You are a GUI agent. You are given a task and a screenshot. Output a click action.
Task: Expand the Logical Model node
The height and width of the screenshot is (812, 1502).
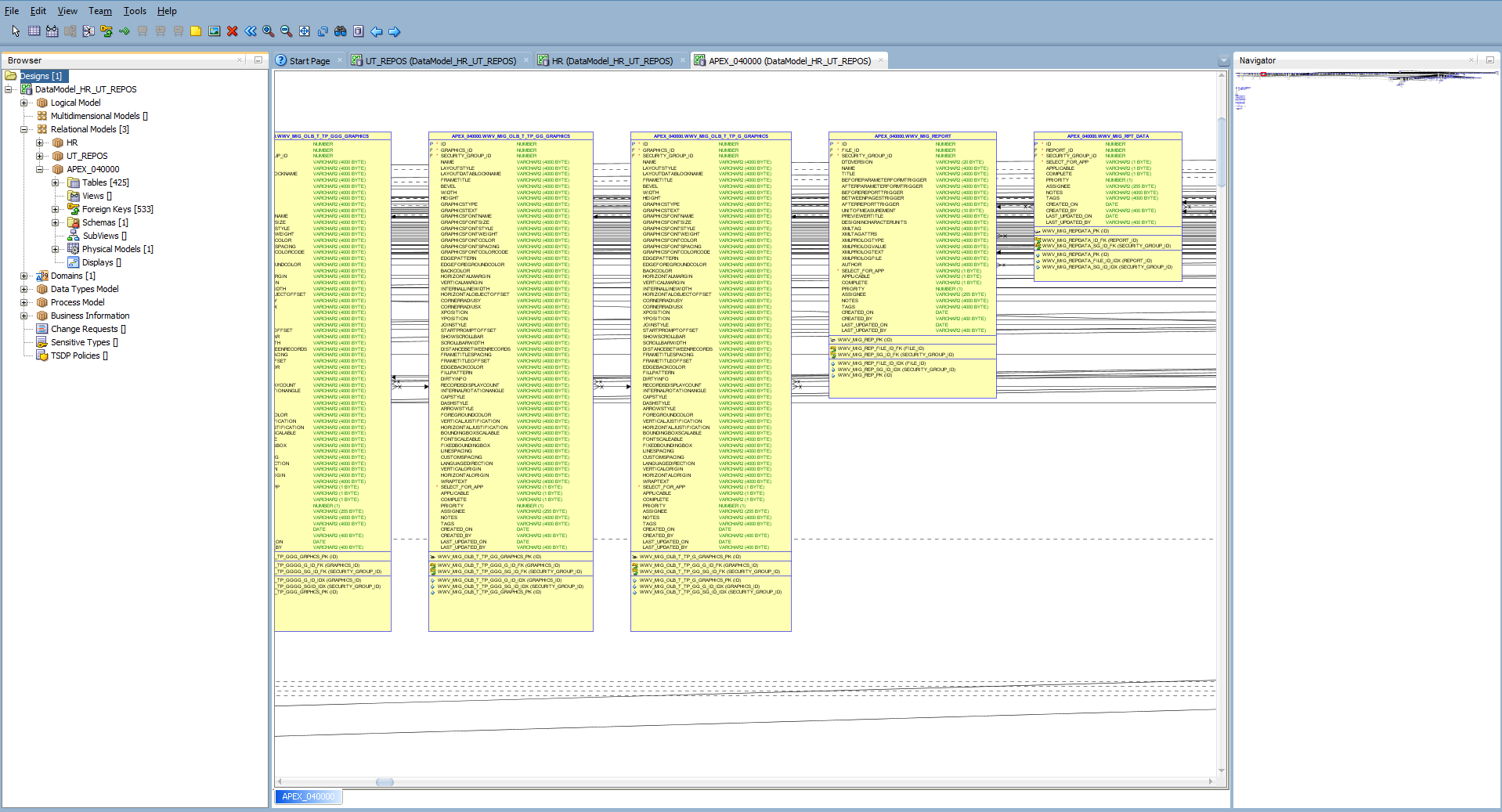[x=24, y=103]
